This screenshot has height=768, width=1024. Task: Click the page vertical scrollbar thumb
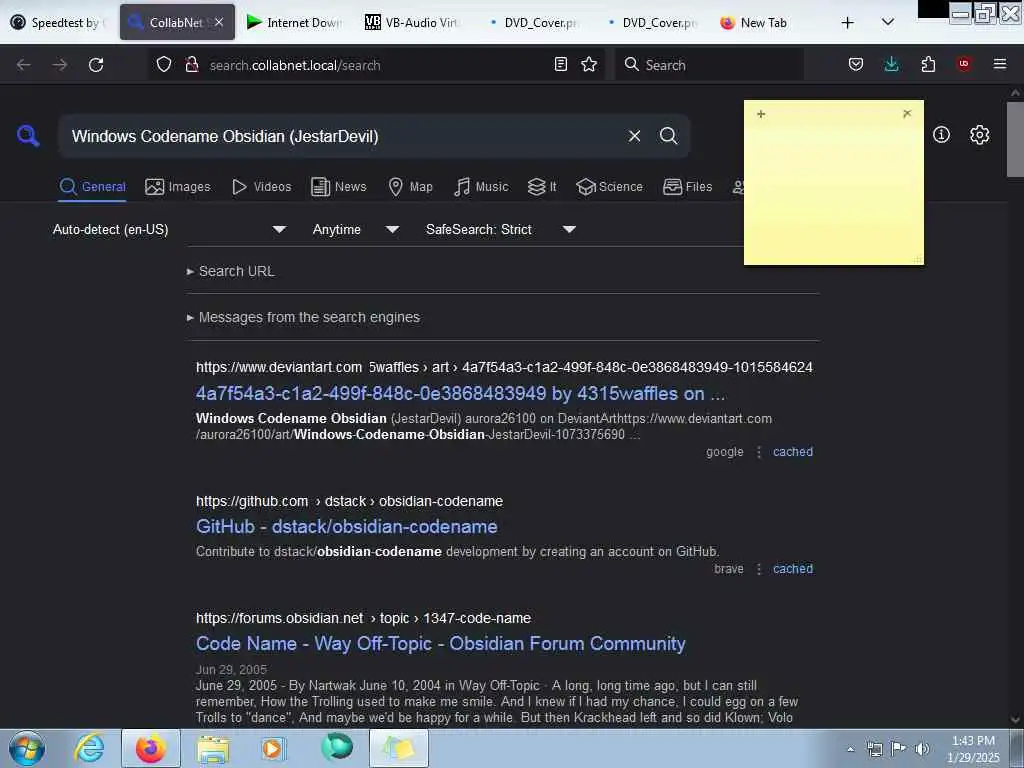1015,139
